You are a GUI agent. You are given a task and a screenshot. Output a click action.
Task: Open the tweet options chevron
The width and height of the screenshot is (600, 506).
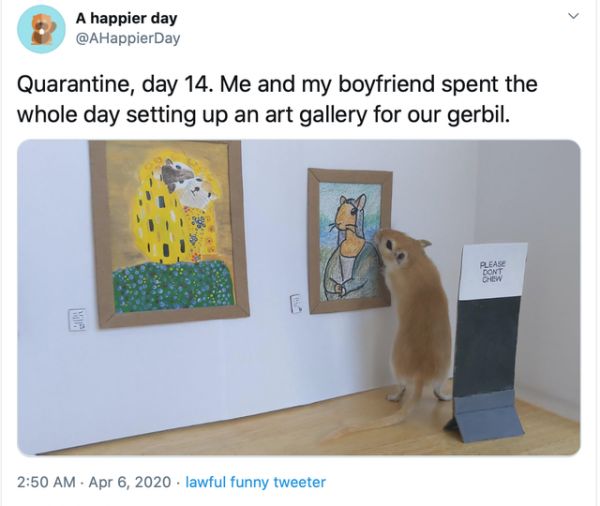click(573, 16)
